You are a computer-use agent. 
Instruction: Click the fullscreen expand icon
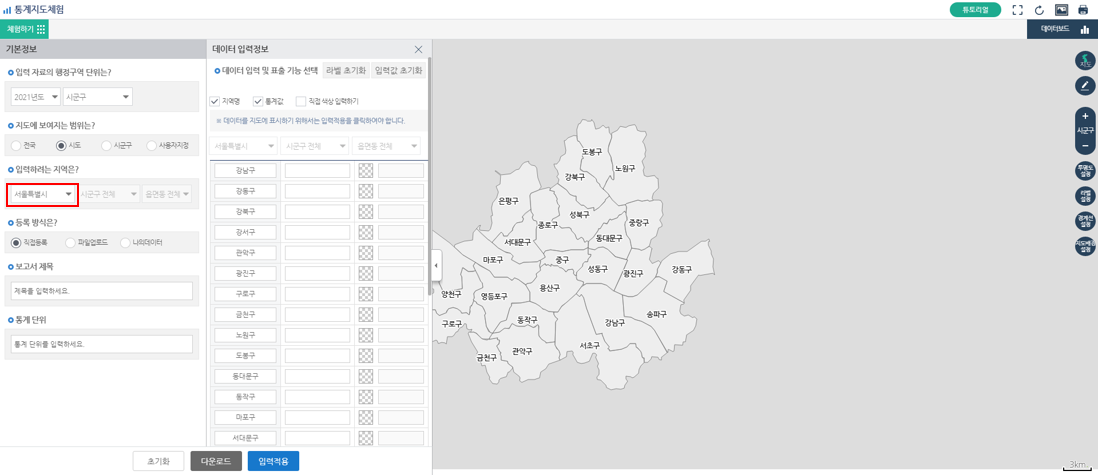tap(1017, 10)
